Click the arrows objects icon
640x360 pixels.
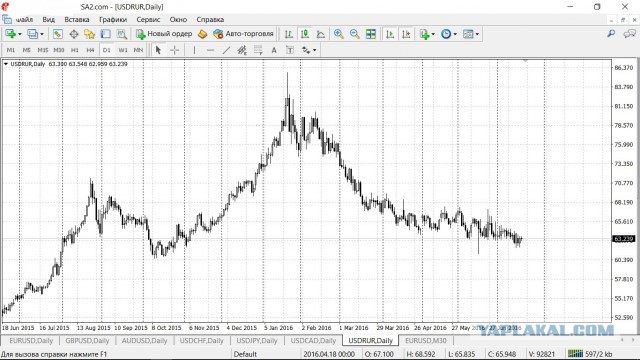point(306,50)
